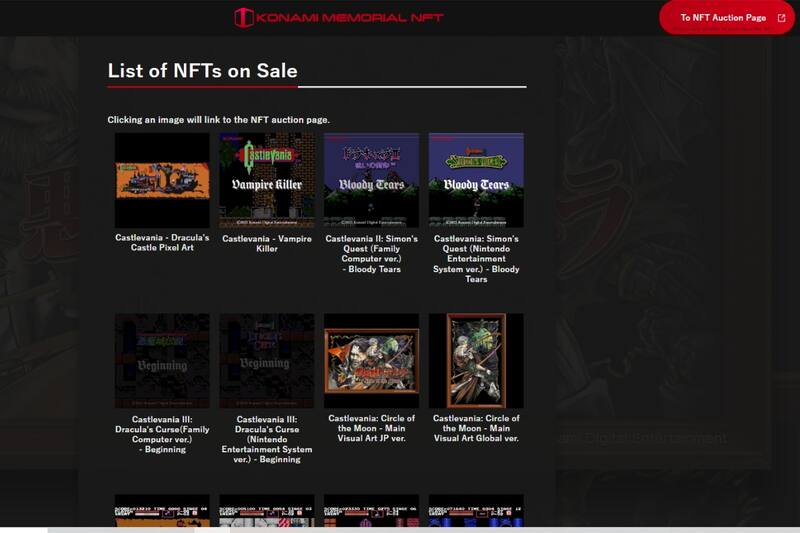
Task: Open Circle of the Moon JP ver. artwork
Action: point(371,361)
